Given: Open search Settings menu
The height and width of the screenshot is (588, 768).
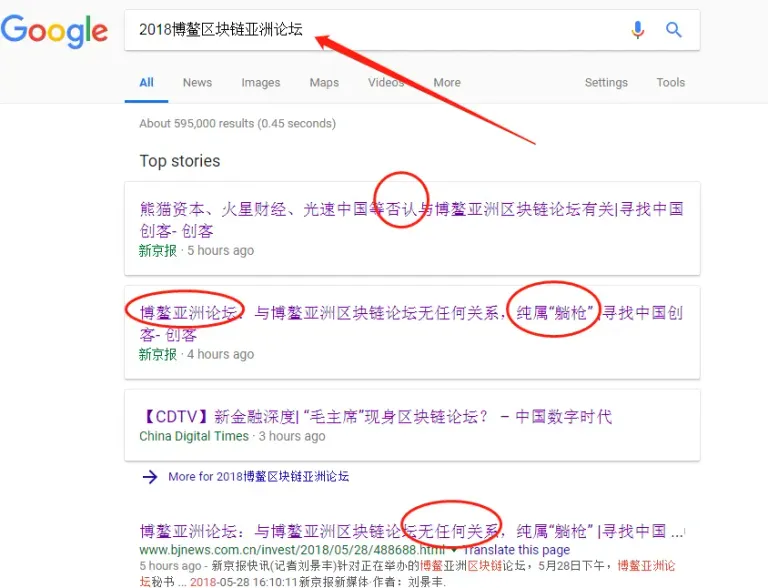Looking at the screenshot, I should coord(606,82).
